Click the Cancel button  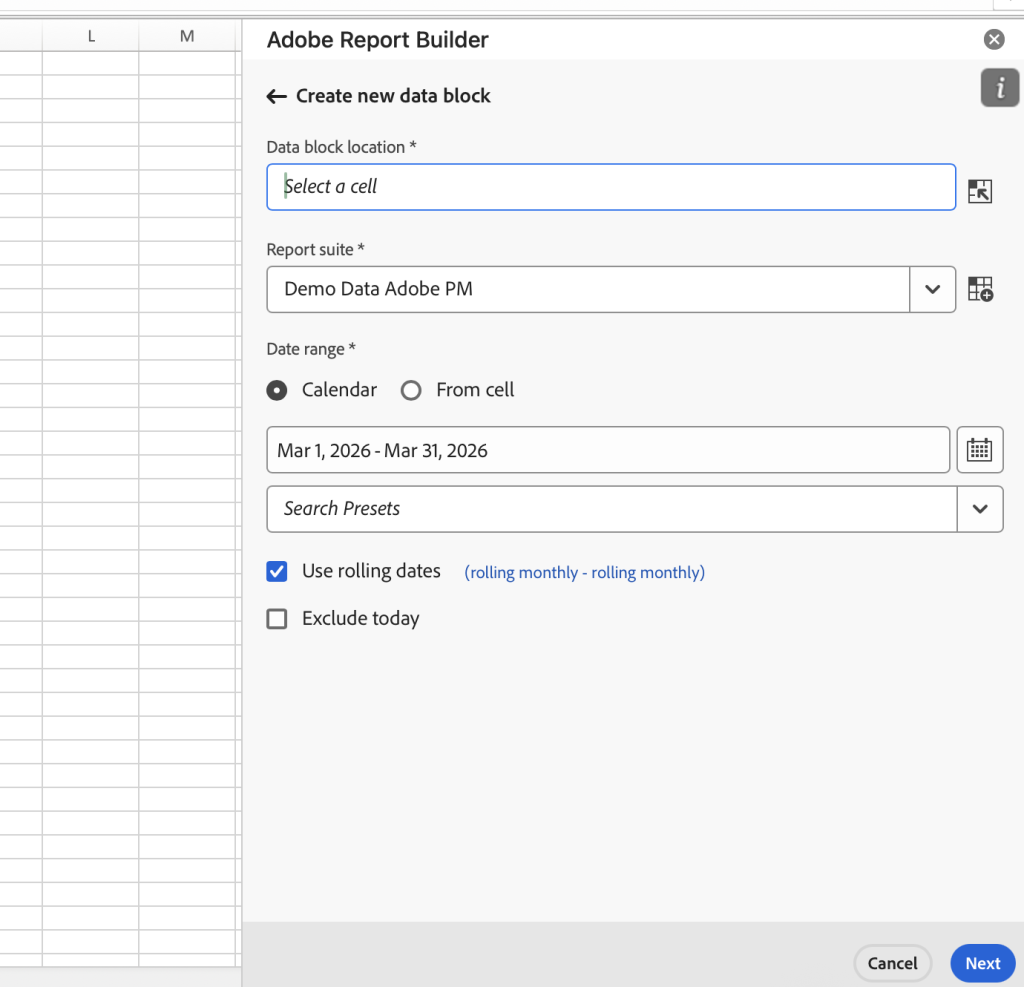point(892,963)
